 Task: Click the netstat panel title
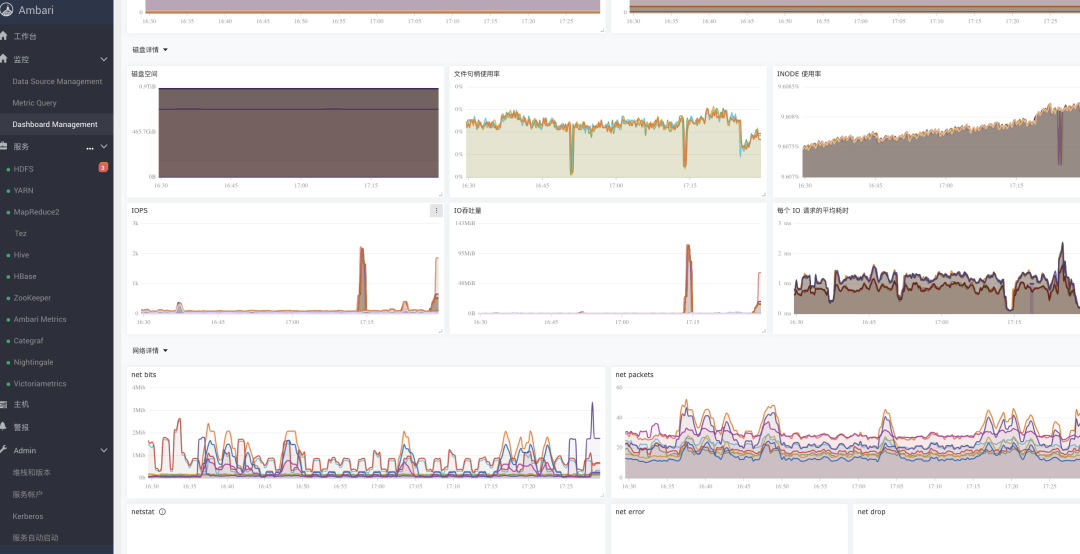(x=143, y=512)
